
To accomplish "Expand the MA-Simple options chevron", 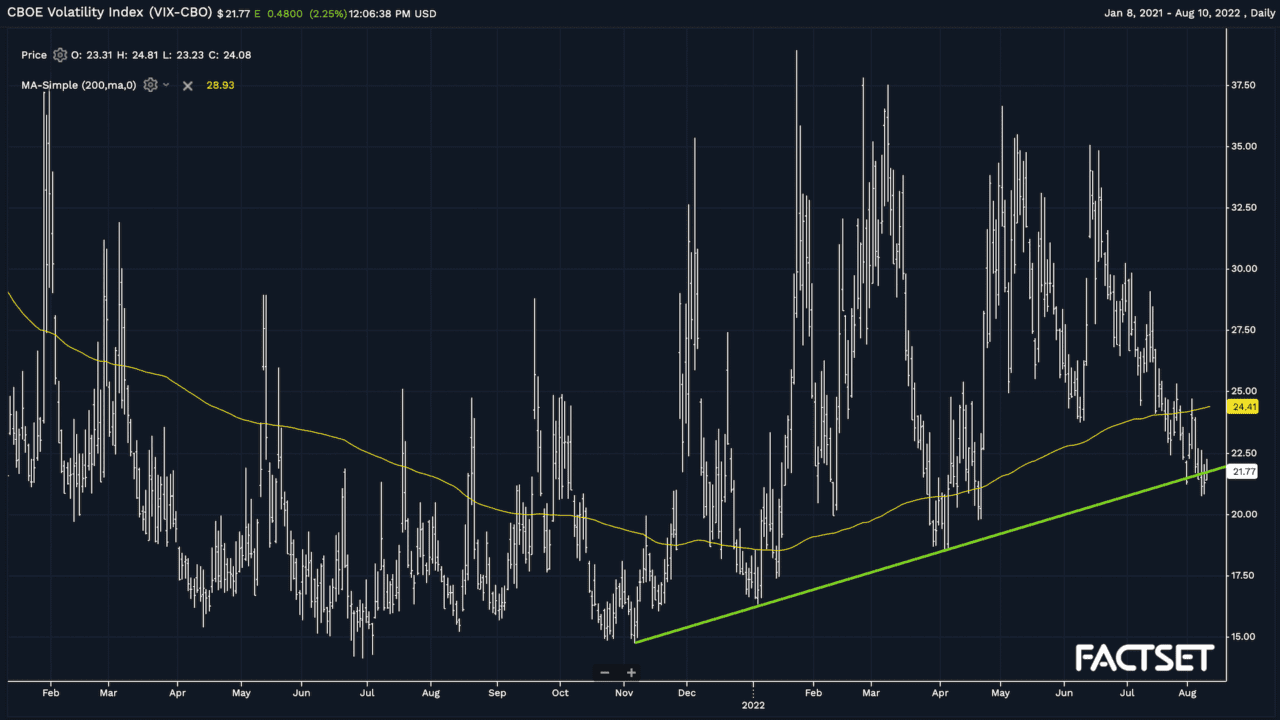I will (166, 86).
